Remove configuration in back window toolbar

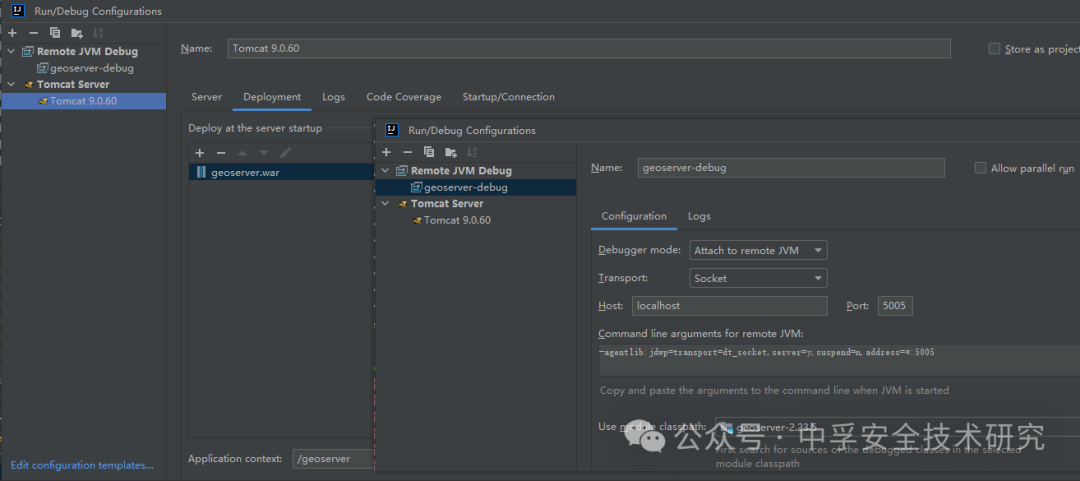click(33, 32)
